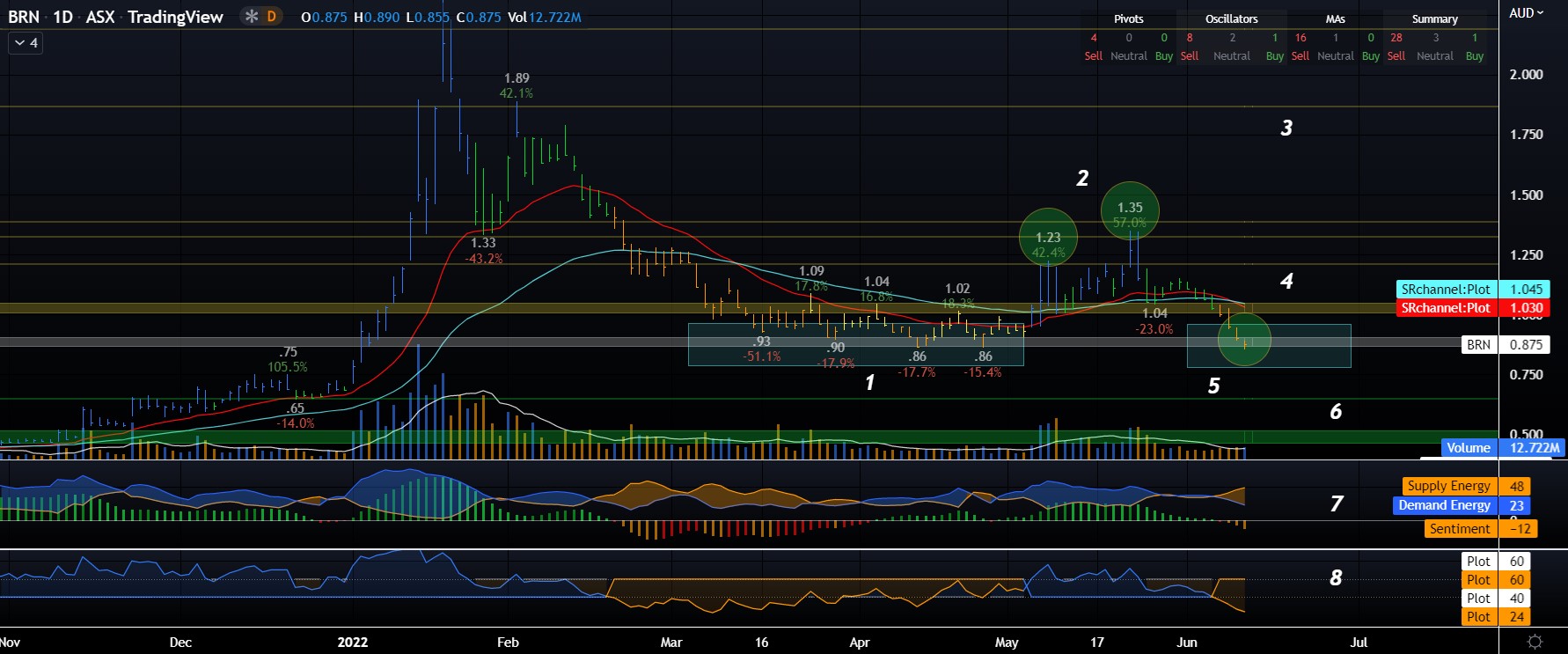1568x654 pixels.
Task: Select the Summary column in ratings table
Action: (1434, 18)
